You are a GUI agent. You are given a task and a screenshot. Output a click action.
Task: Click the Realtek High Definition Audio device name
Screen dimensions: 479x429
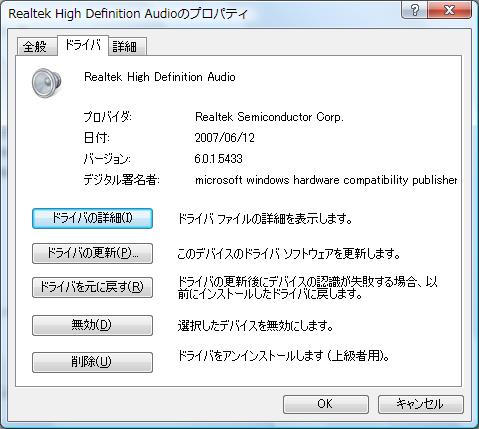(x=160, y=77)
